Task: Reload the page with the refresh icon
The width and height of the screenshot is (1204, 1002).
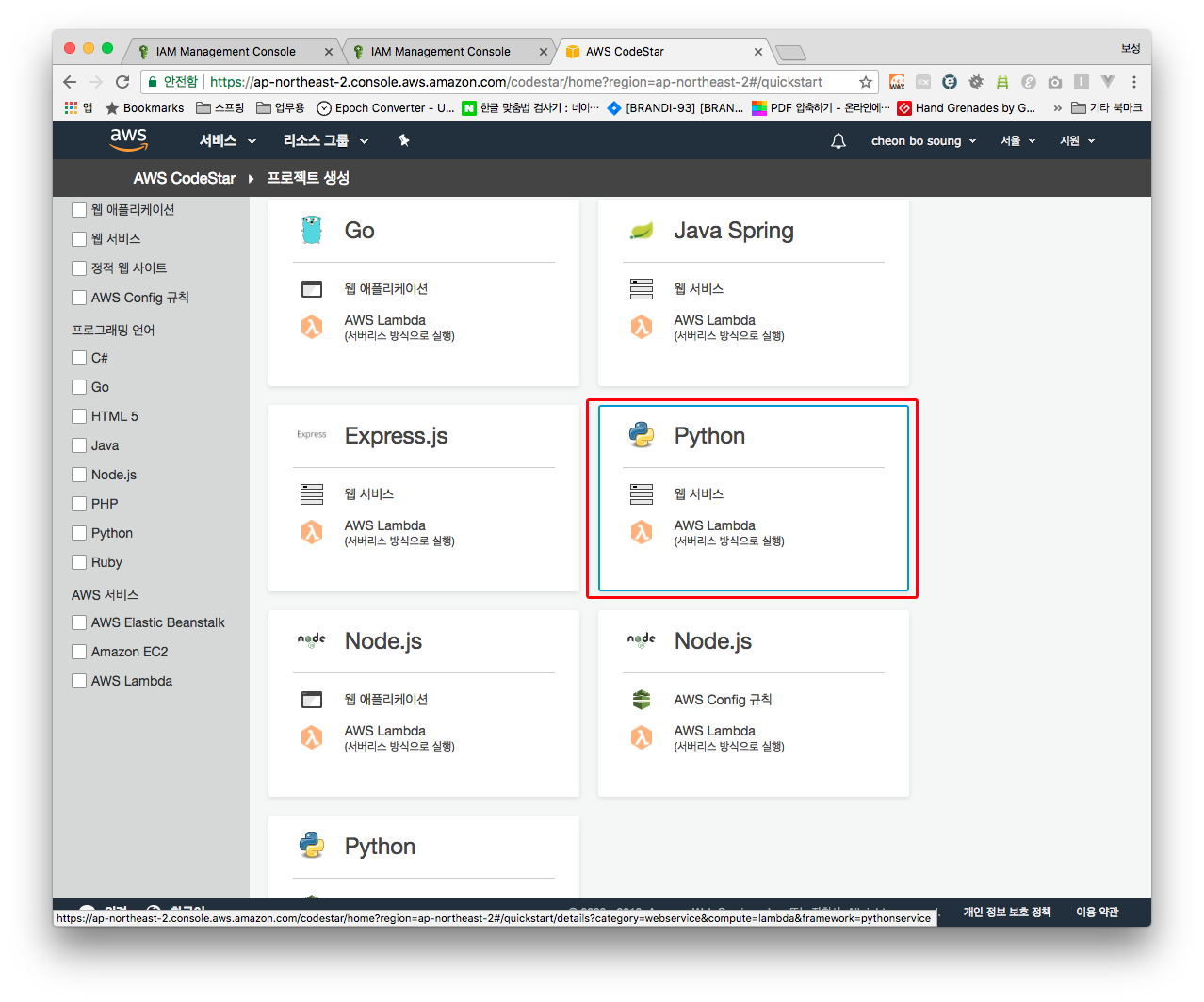Action: (x=122, y=82)
